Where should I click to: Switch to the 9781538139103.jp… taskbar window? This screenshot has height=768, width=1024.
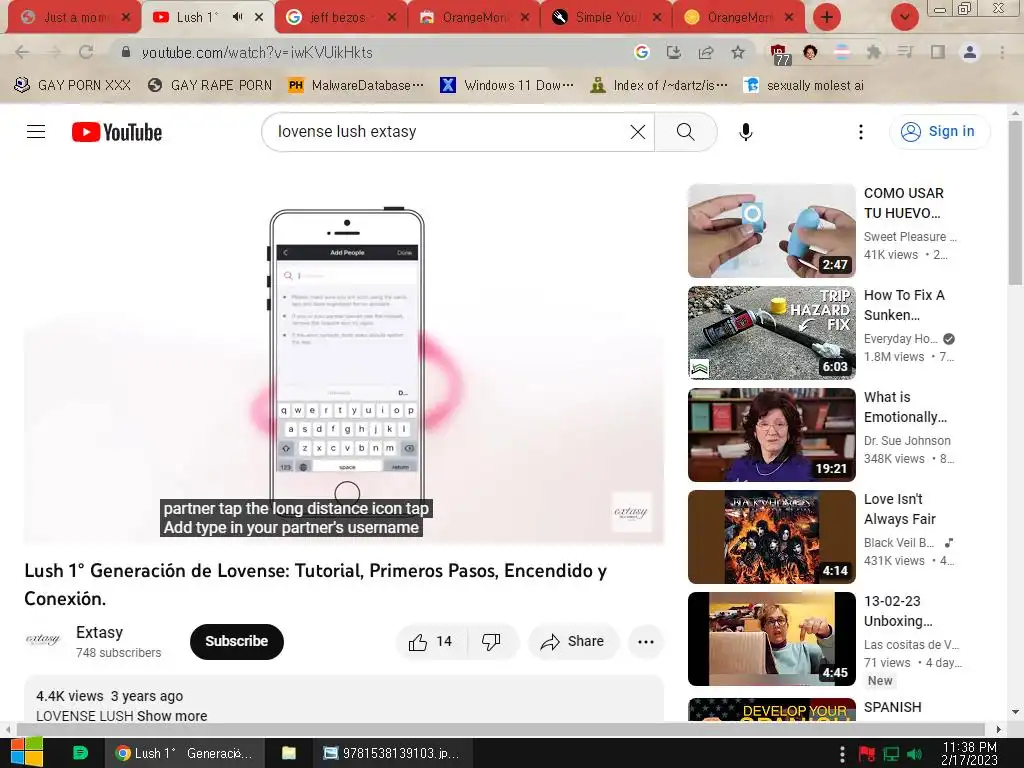coord(391,753)
